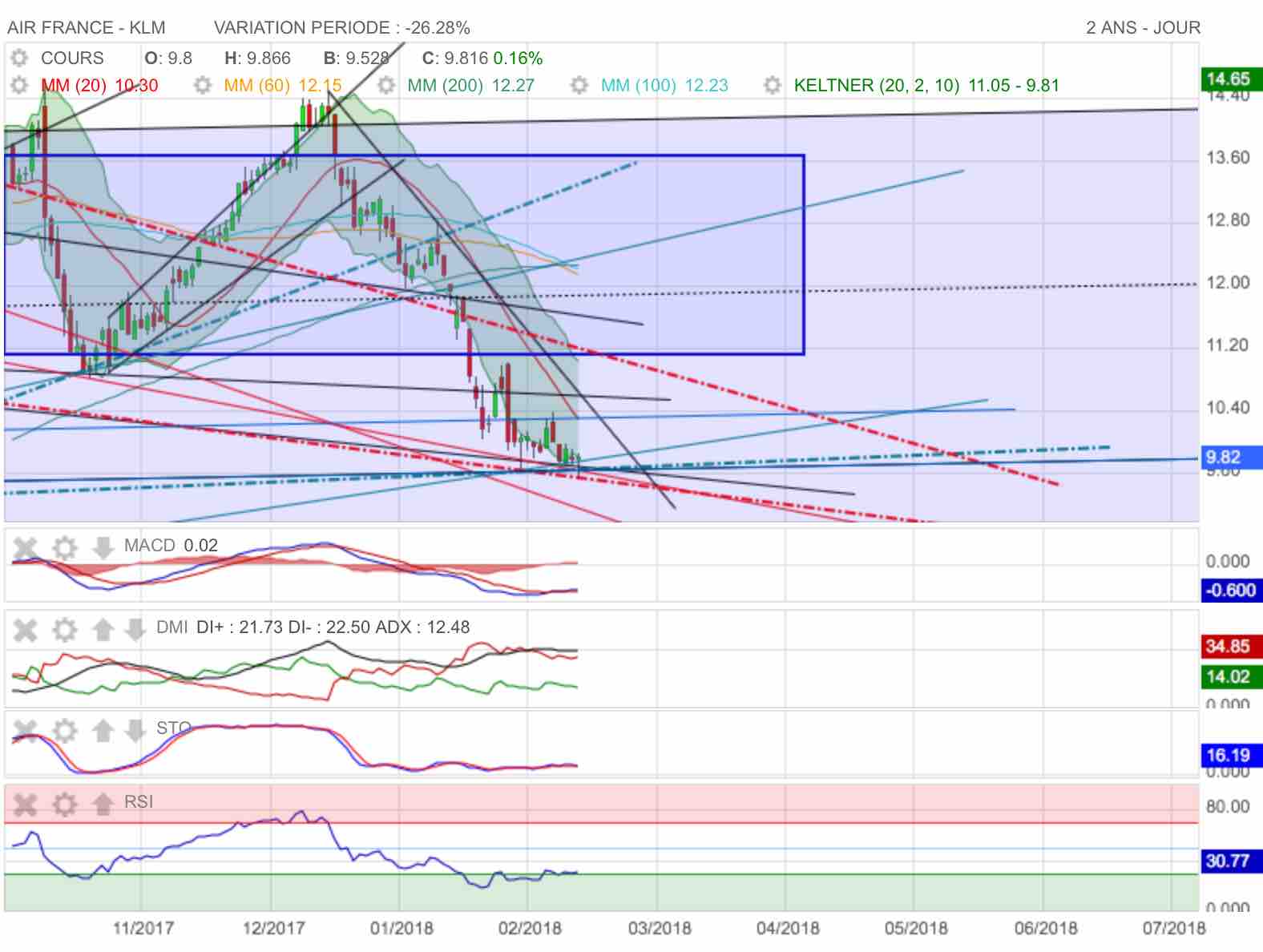Click the 2 ANS - JOUR period label
This screenshot has width=1263, height=952.
point(1144,27)
